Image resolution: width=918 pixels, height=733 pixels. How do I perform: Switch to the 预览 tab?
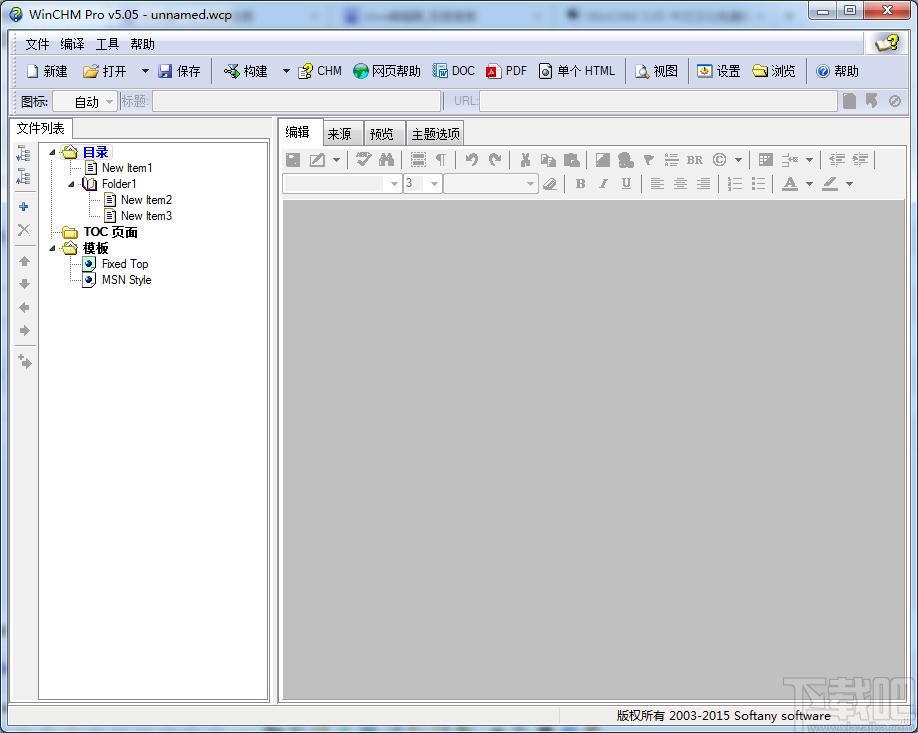click(381, 134)
